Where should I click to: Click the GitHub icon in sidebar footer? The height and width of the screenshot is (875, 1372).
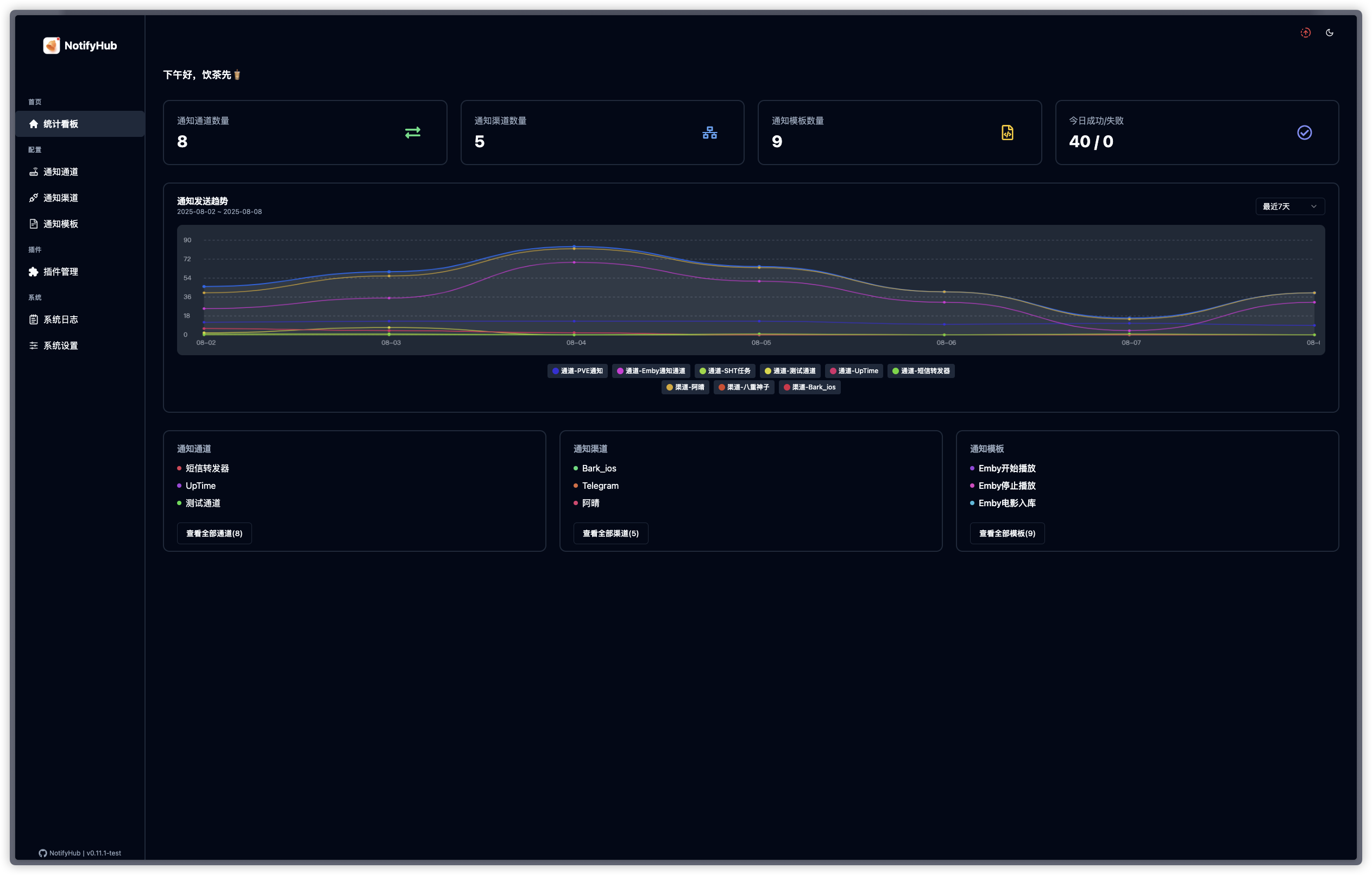(x=43, y=853)
